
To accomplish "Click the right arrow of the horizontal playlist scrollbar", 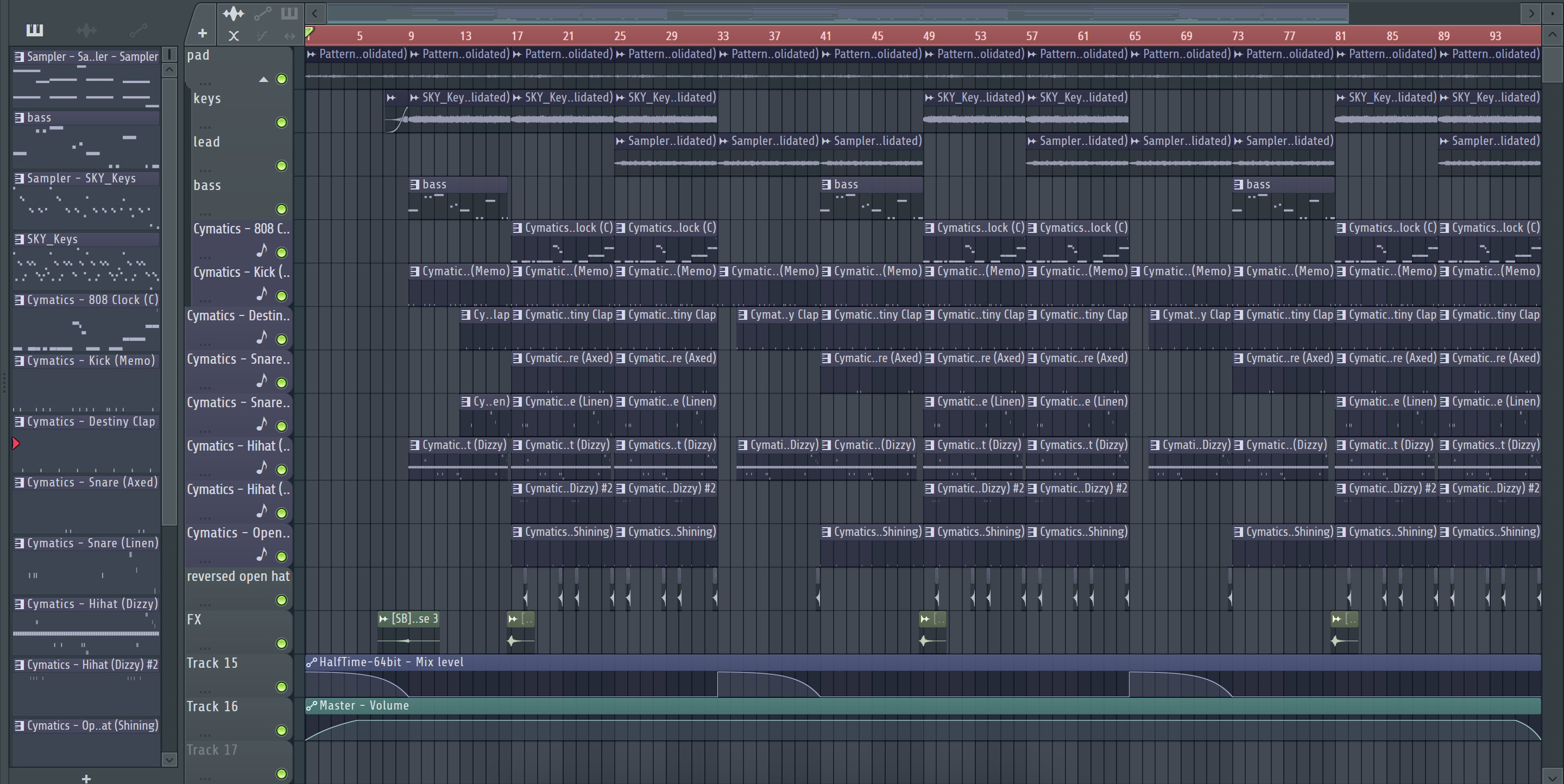I will (1531, 12).
